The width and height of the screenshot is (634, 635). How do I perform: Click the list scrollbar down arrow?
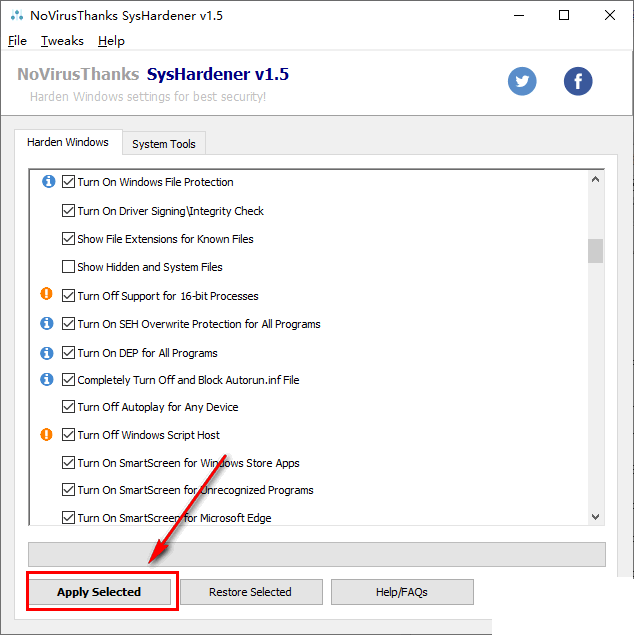pos(595,517)
